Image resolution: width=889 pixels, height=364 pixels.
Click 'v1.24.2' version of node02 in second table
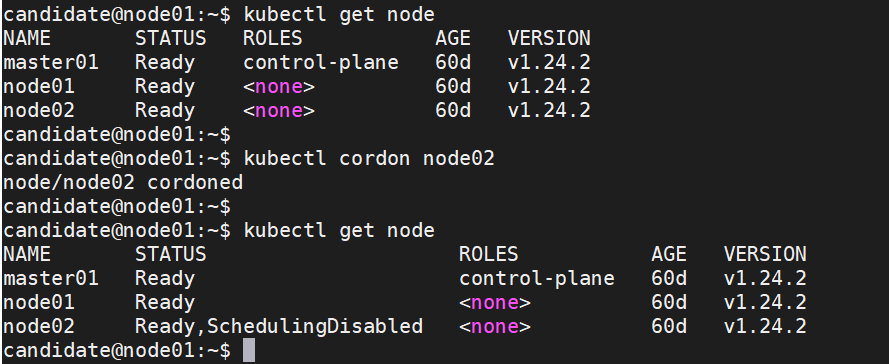pos(765,327)
